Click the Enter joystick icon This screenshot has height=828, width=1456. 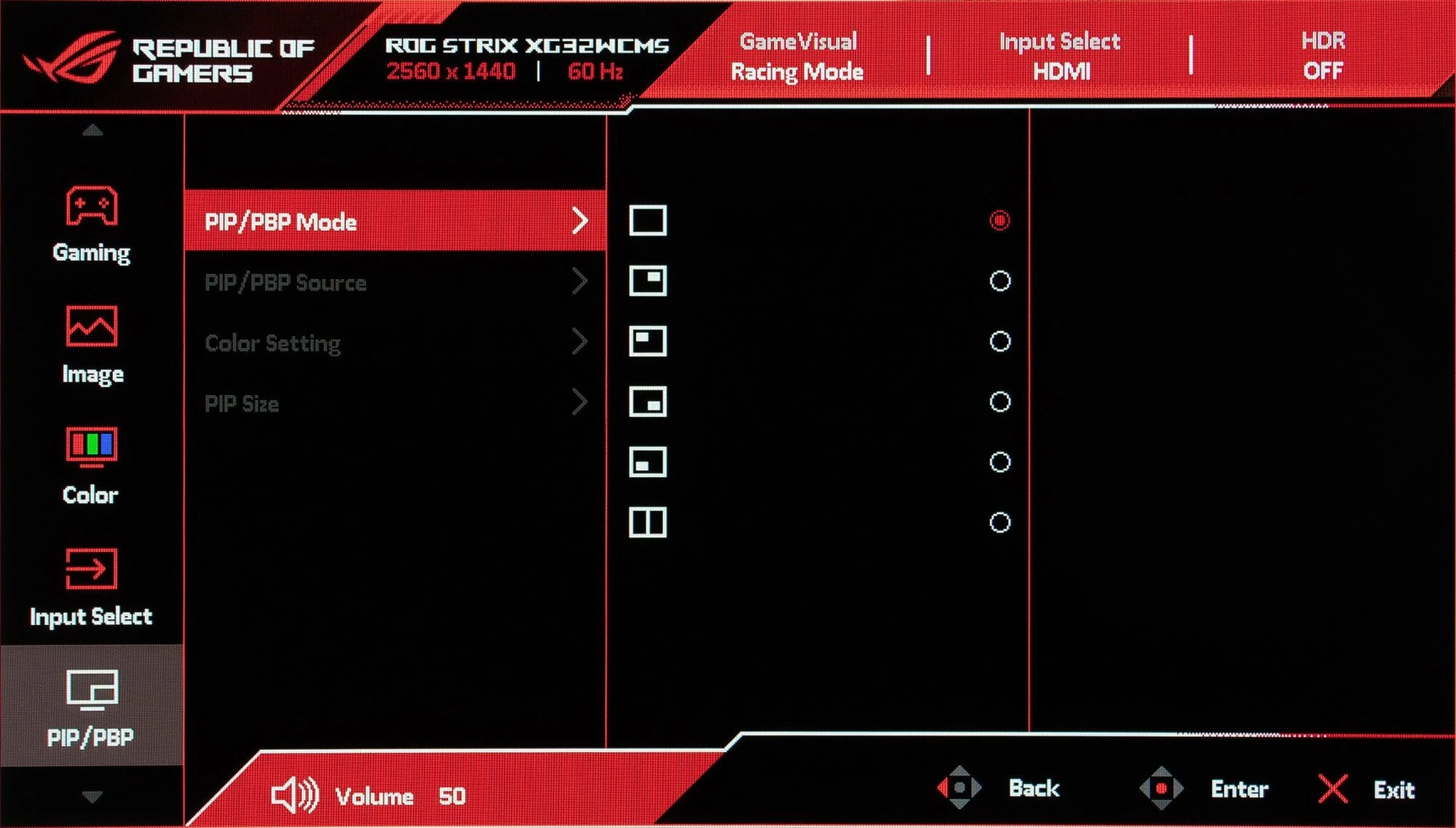coord(1161,788)
